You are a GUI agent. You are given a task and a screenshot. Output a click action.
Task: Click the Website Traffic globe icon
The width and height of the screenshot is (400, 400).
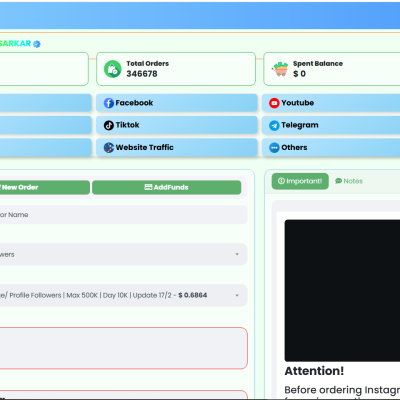109,147
